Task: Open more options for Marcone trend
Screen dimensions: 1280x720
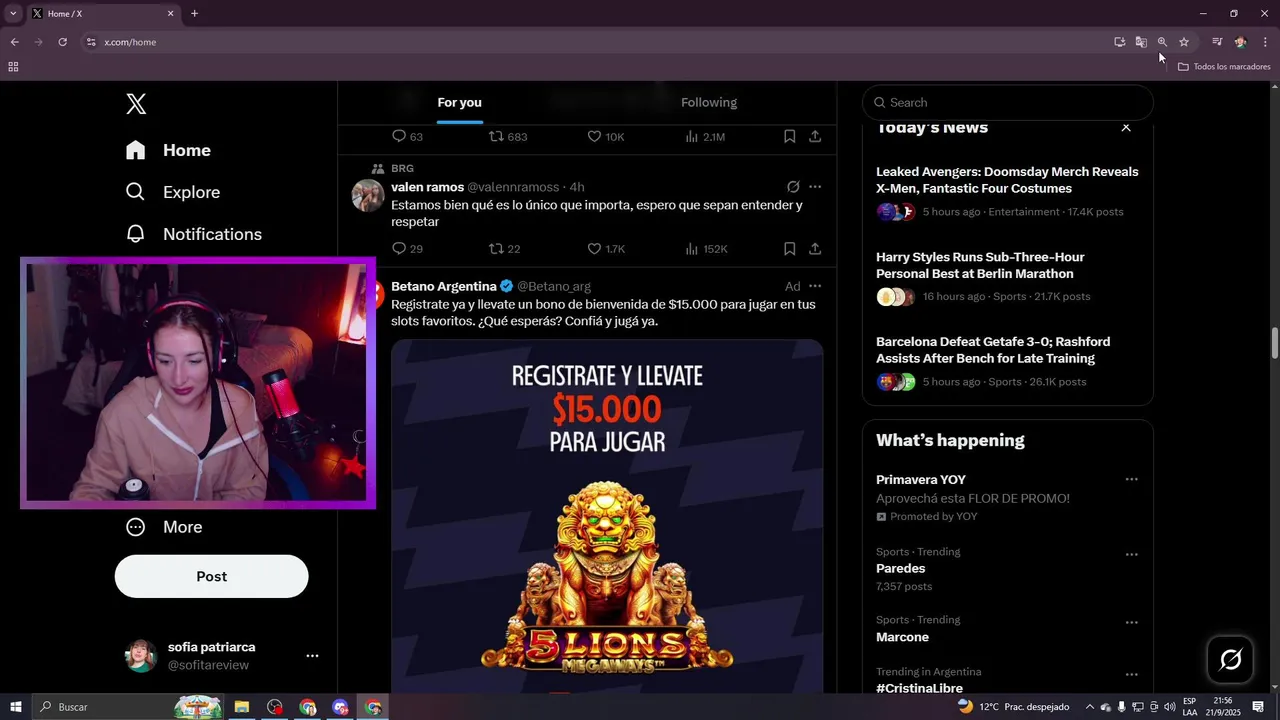Action: pos(1131,622)
